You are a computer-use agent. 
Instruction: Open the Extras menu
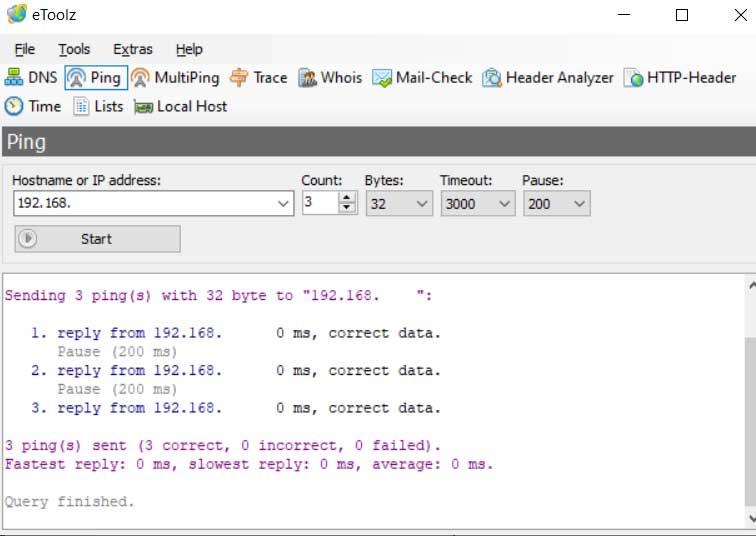[133, 49]
